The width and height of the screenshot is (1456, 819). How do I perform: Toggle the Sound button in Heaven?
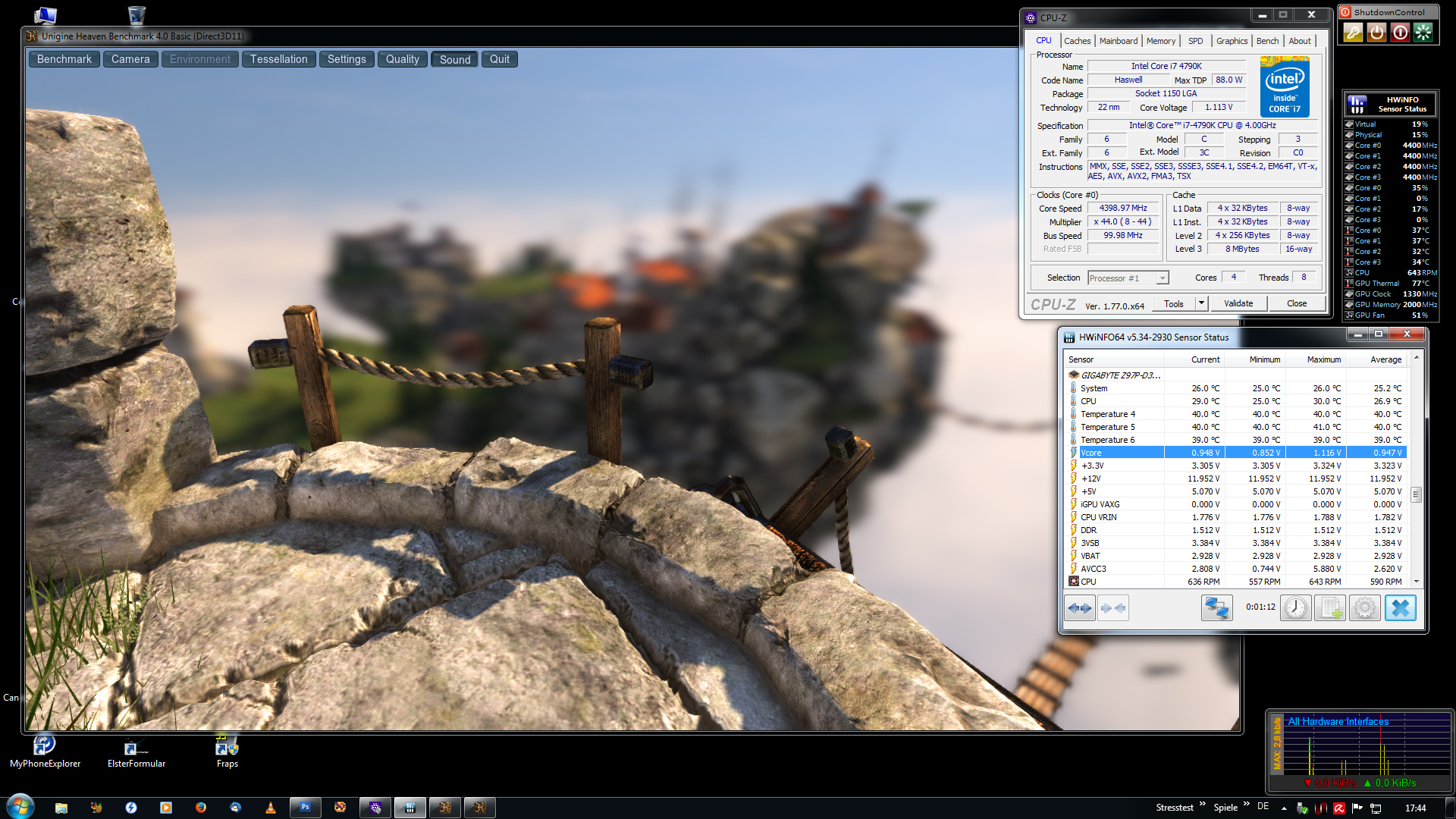coord(454,59)
